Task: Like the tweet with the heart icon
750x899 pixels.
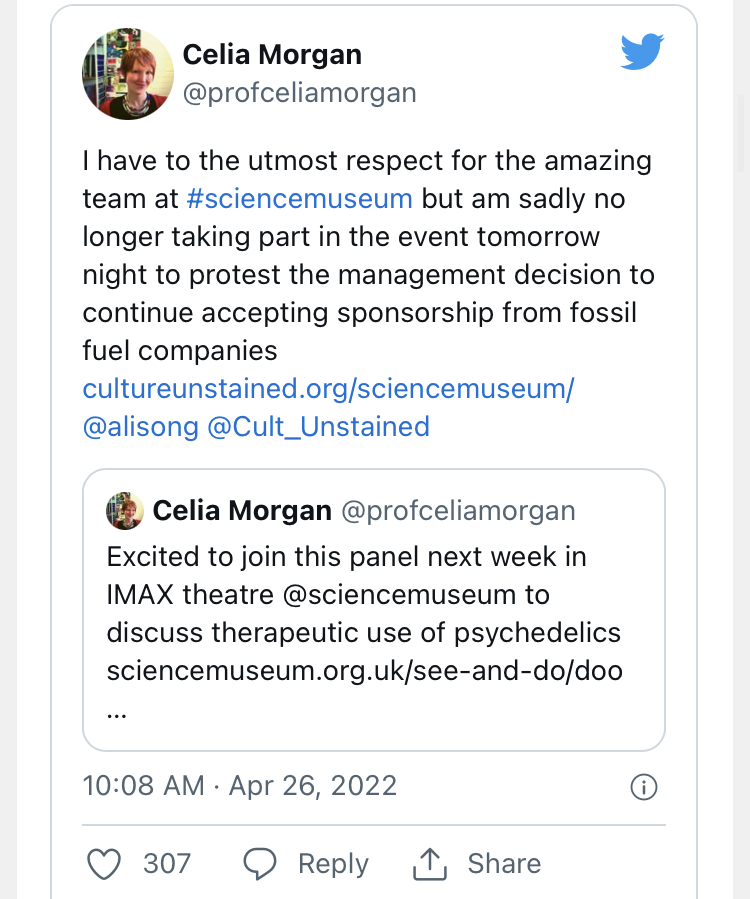Action: tap(104, 864)
